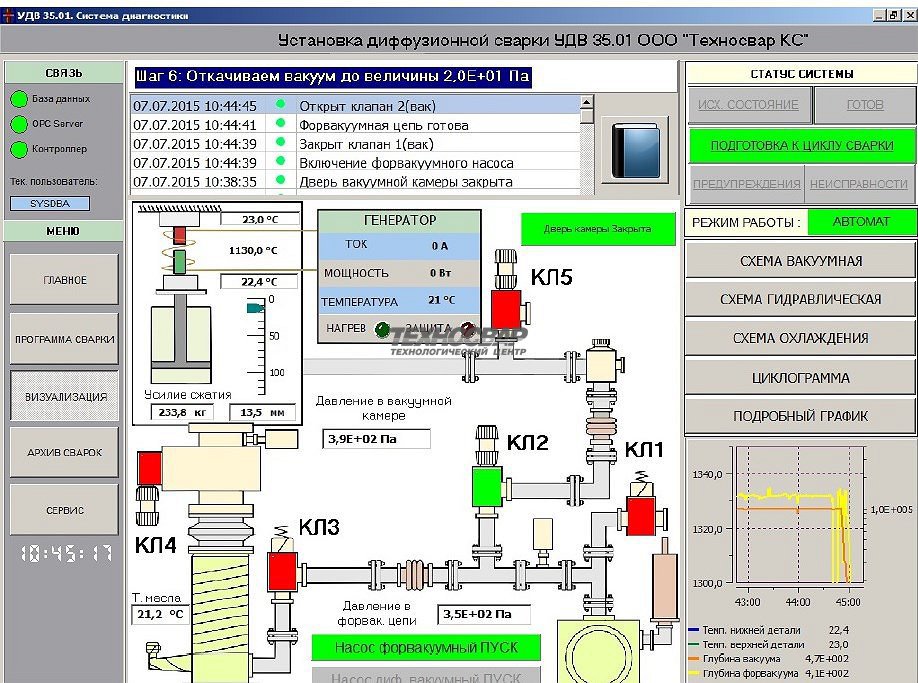Show СХЕМА ОХЛАЖДЕНИЯ view
The image size is (918, 683).
click(800, 338)
